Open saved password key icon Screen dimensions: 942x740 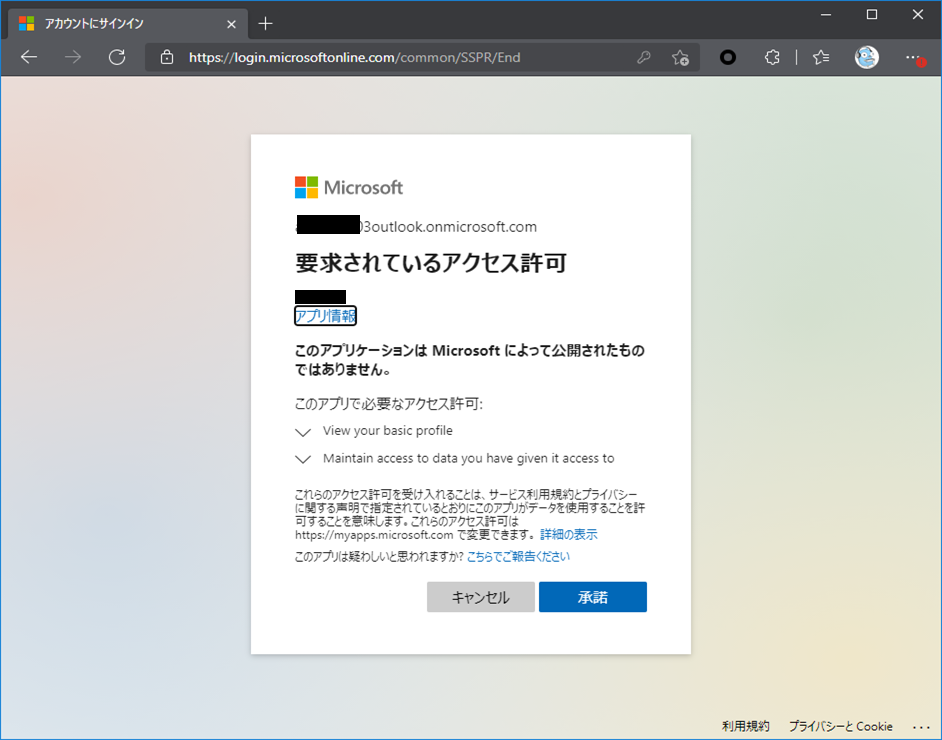click(644, 57)
